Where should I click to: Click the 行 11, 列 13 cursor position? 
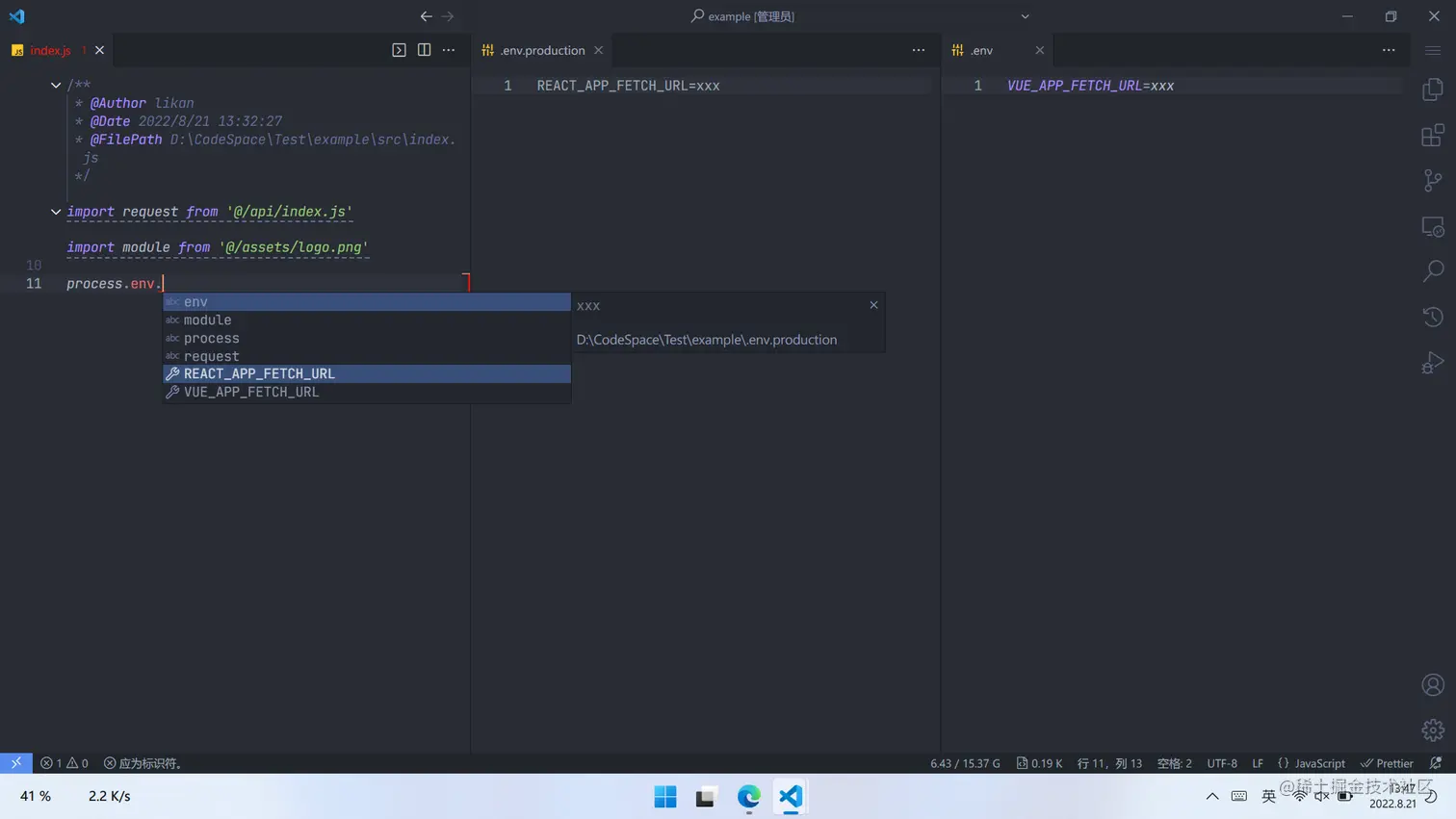click(1109, 763)
